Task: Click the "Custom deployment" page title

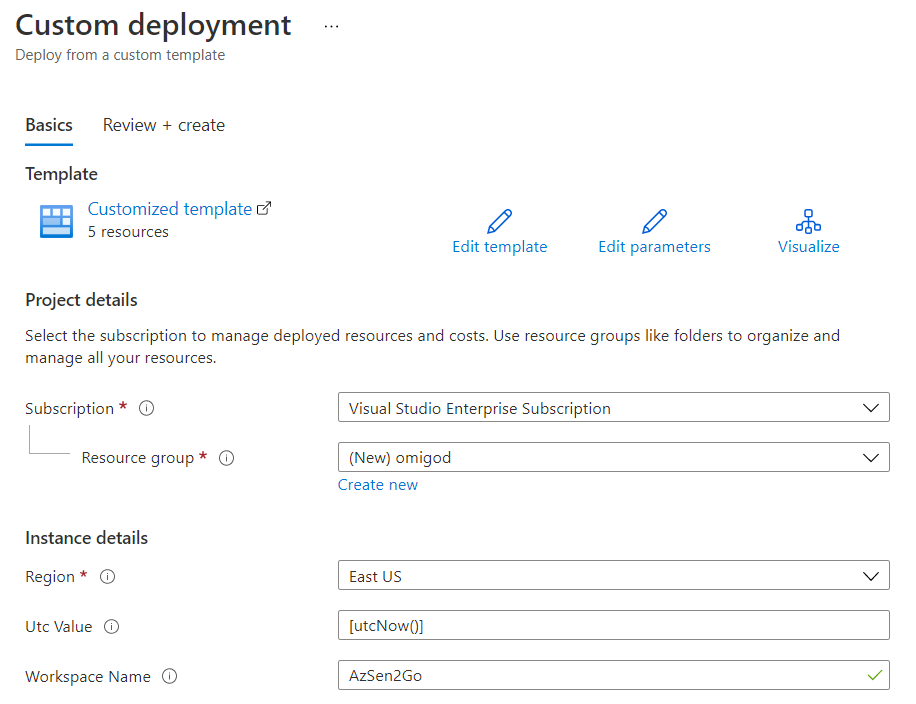Action: tap(153, 25)
